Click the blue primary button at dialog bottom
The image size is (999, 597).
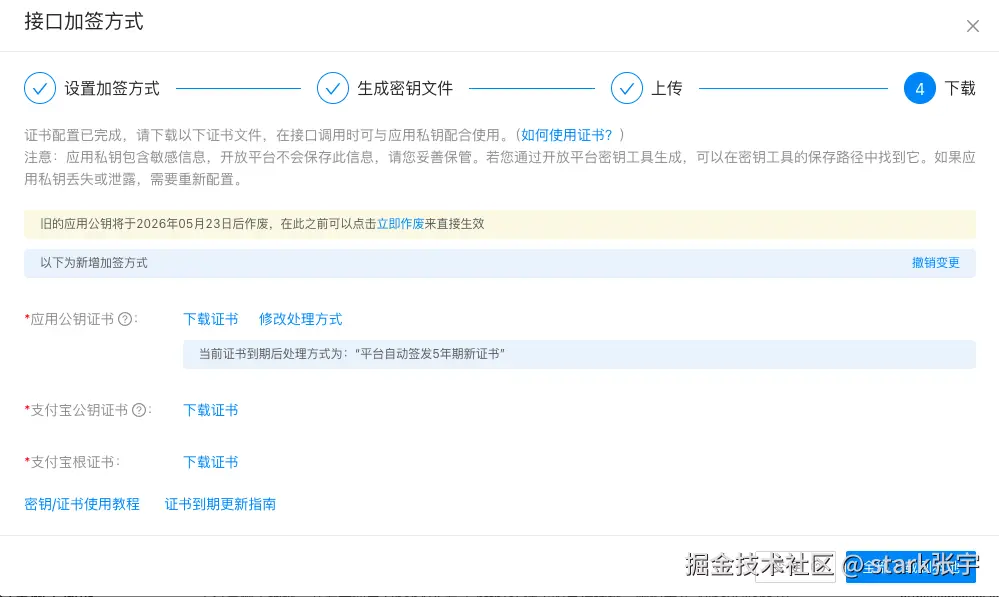(910, 566)
